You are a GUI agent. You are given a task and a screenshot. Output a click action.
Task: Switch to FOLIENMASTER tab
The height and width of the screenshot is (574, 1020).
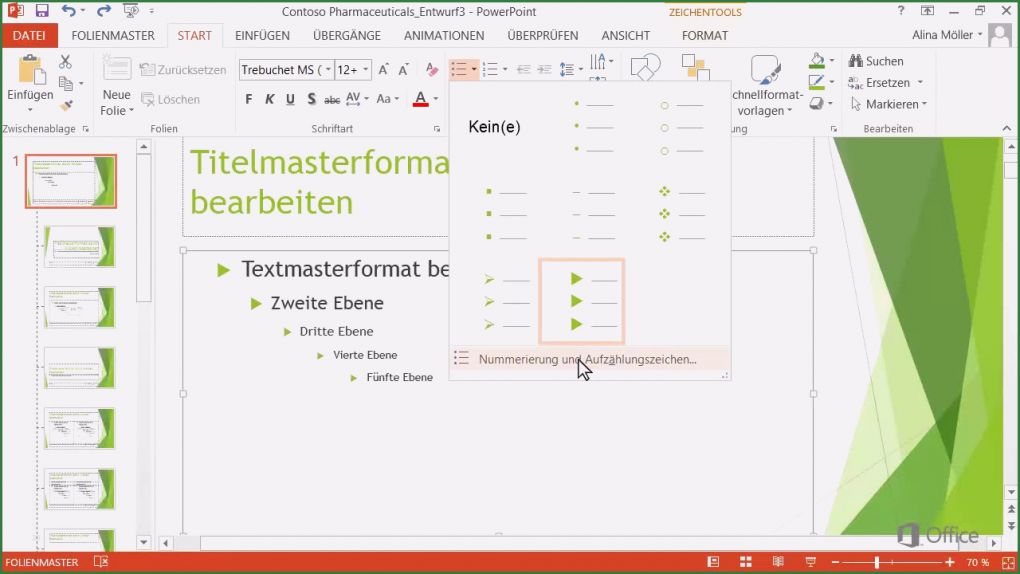tap(113, 35)
